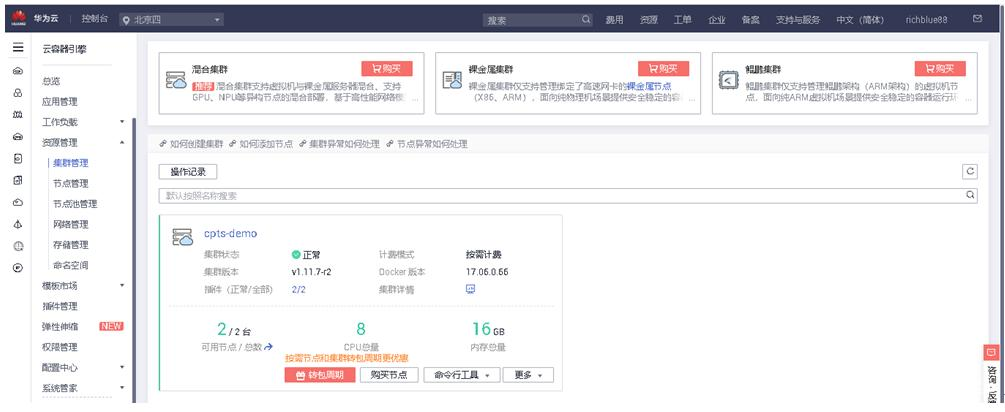
Task: Click the 操作记录 button
Action: pos(188,171)
